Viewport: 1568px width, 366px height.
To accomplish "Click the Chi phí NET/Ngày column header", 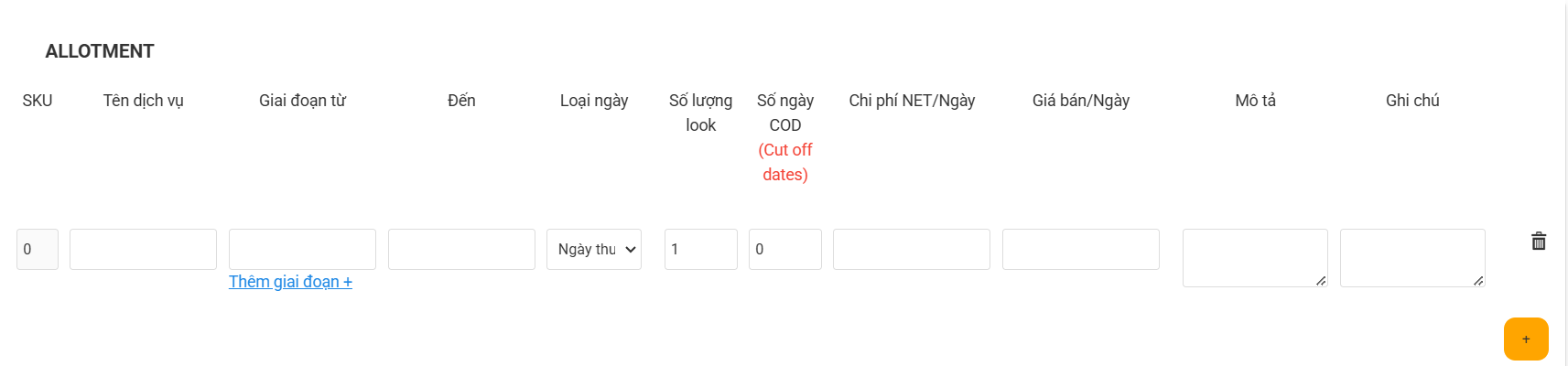I will coord(912,101).
